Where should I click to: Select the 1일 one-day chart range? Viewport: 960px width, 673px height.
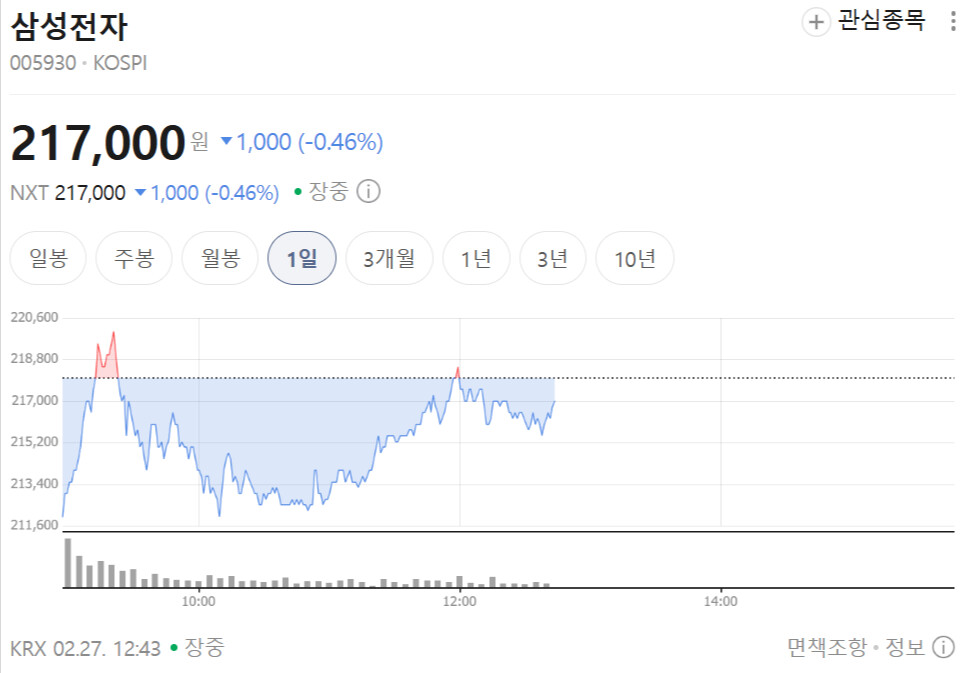tap(301, 259)
